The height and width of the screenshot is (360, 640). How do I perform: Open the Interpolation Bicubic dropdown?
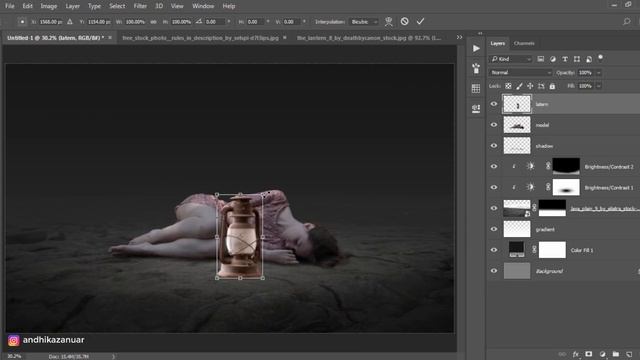[363, 22]
